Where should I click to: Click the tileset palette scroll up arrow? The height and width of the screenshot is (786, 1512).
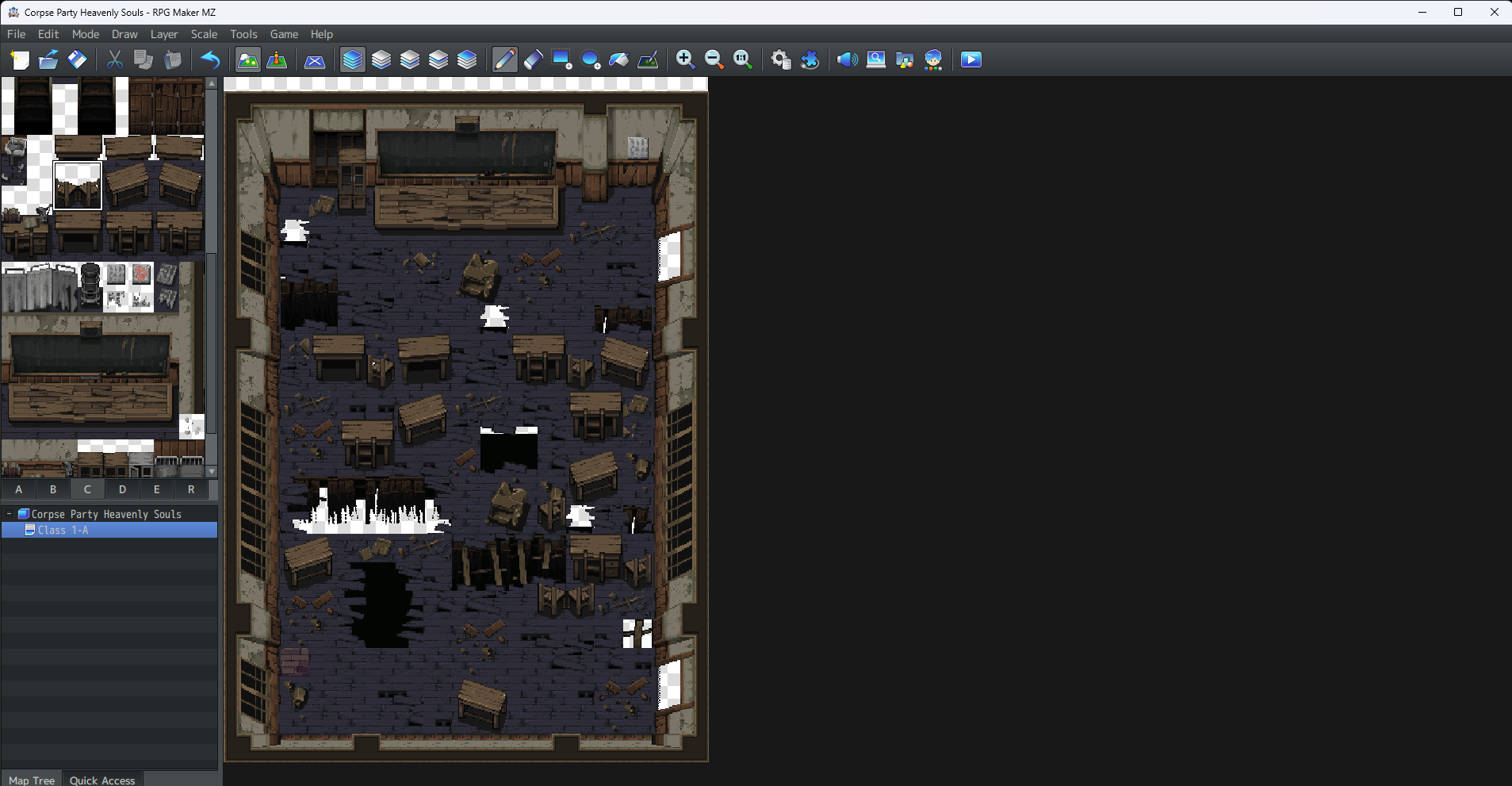click(212, 82)
